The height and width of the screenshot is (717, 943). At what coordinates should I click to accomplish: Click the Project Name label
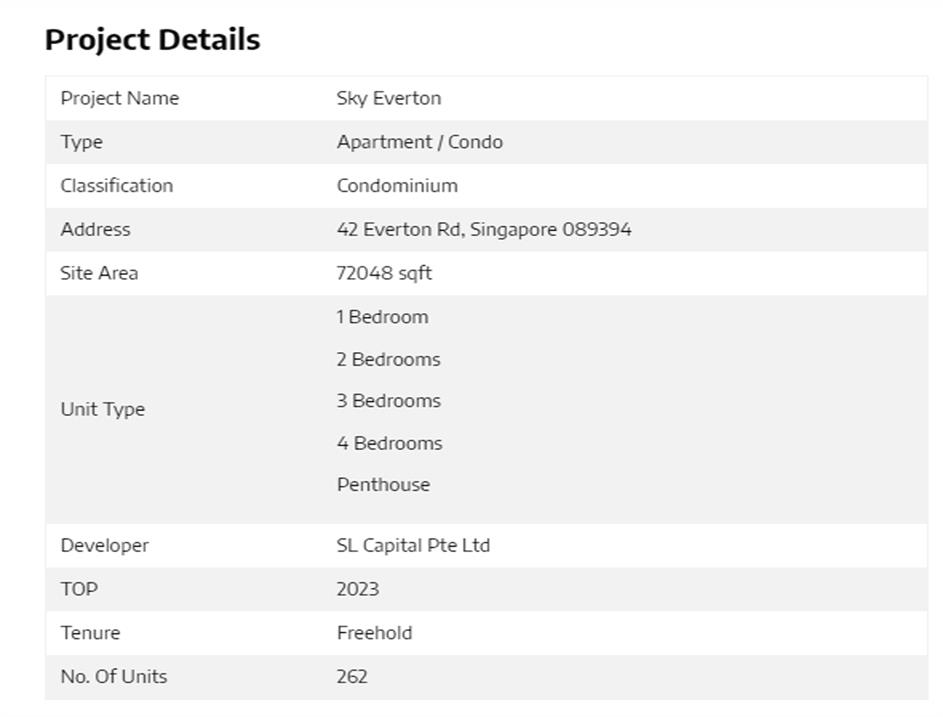pos(119,98)
